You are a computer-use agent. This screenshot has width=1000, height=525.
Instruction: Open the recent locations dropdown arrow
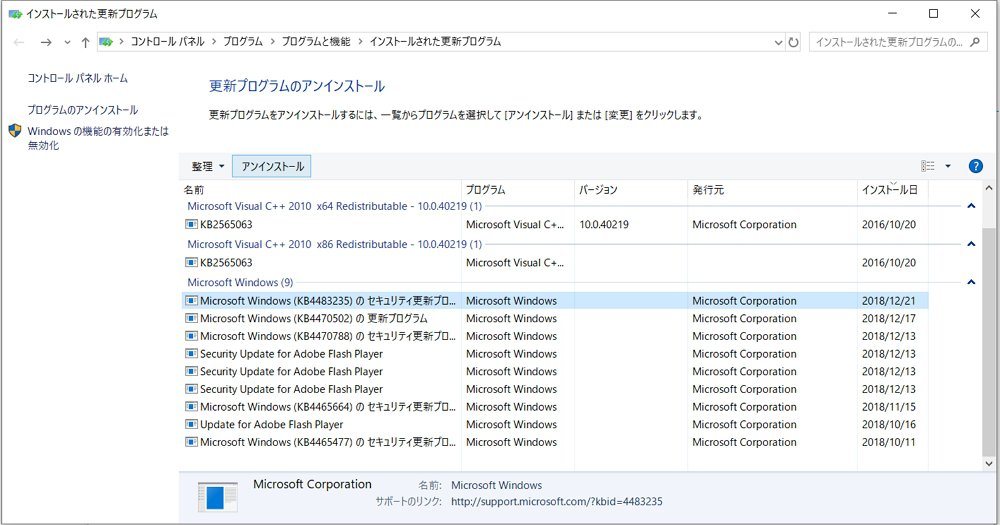coord(67,43)
